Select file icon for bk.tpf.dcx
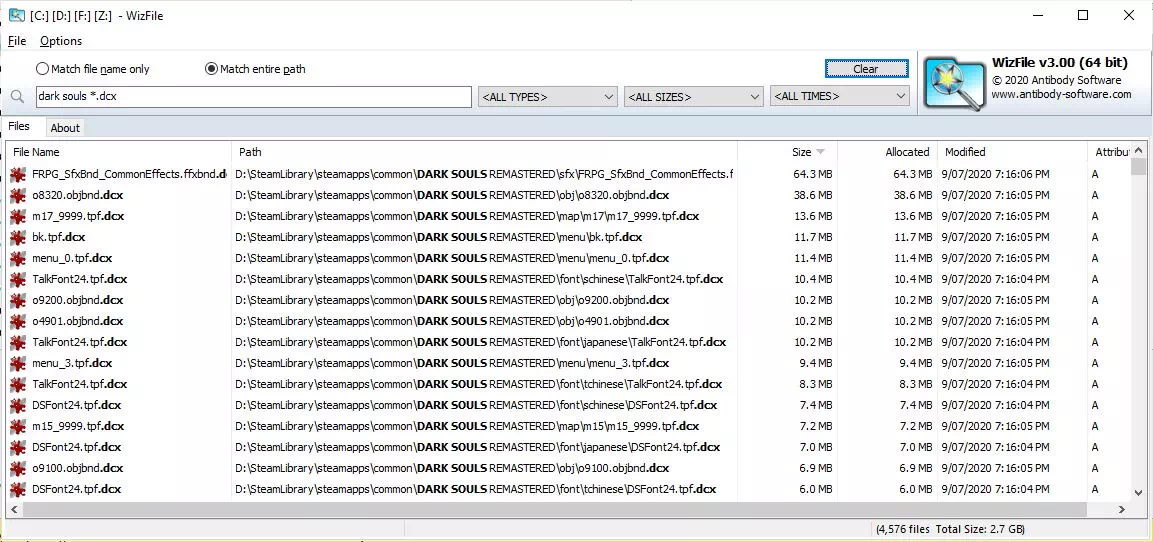 18,238
